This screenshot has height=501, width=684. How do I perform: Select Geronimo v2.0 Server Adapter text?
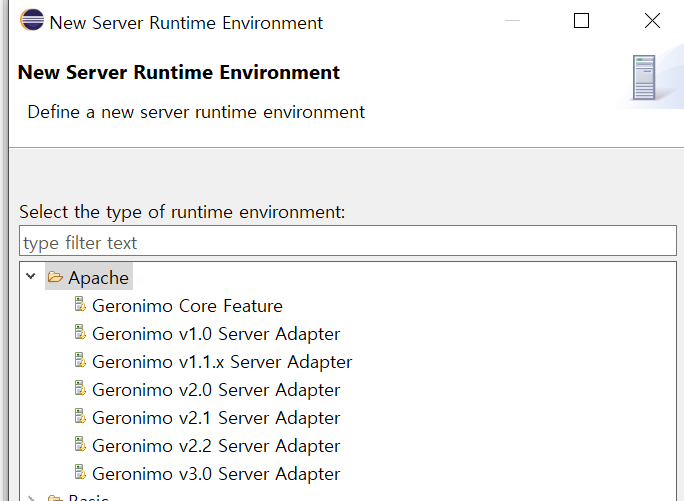216,390
